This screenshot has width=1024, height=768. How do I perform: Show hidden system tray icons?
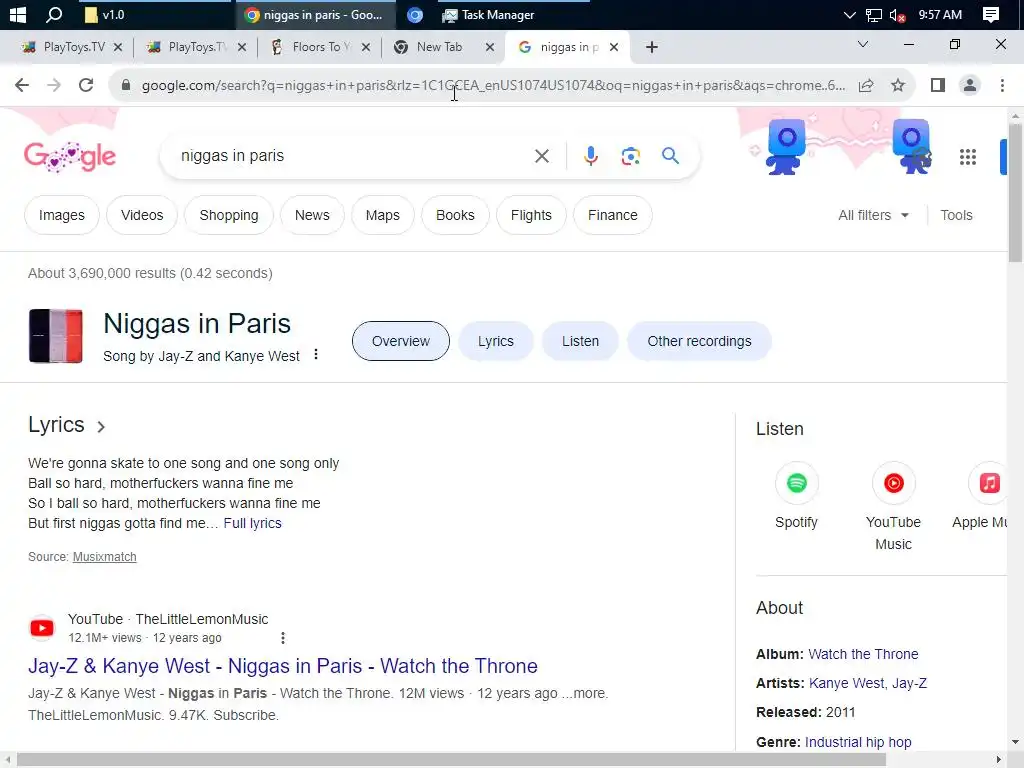[849, 14]
